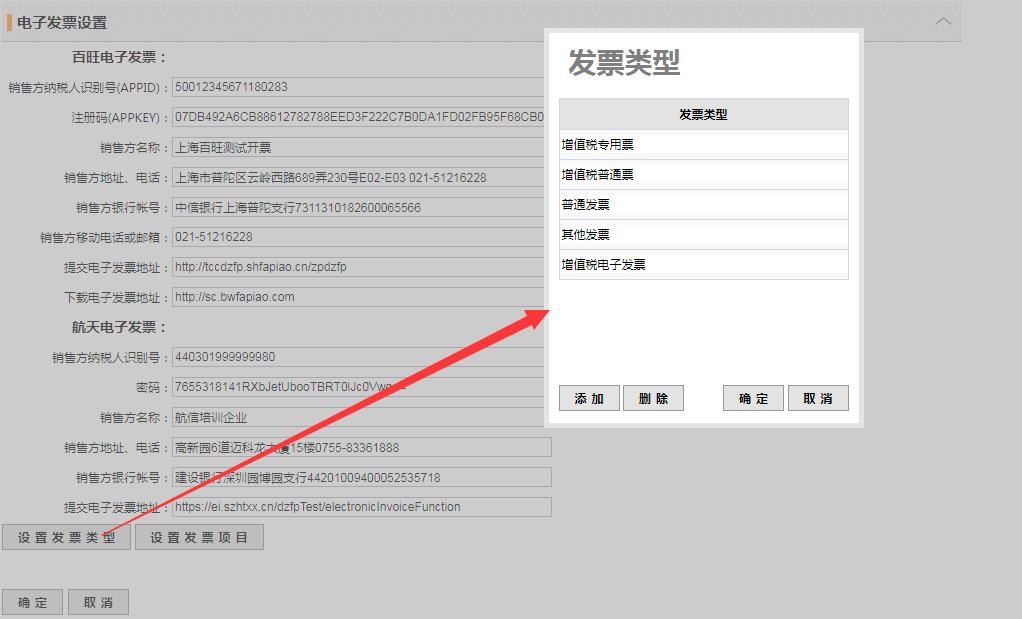The height and width of the screenshot is (619, 1022).
Task: Collapse the 电子发票设置 section chevron
Action: (x=942, y=21)
